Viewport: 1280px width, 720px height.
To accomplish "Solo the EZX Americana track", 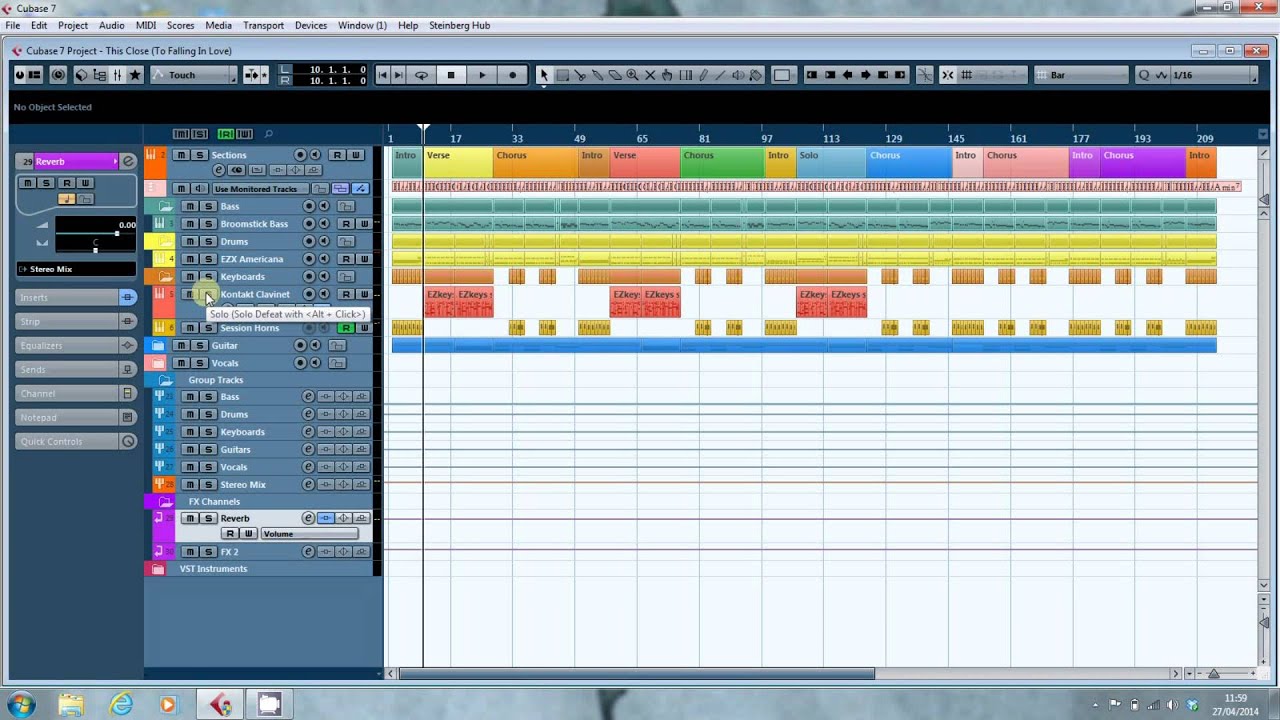I will (x=208, y=259).
